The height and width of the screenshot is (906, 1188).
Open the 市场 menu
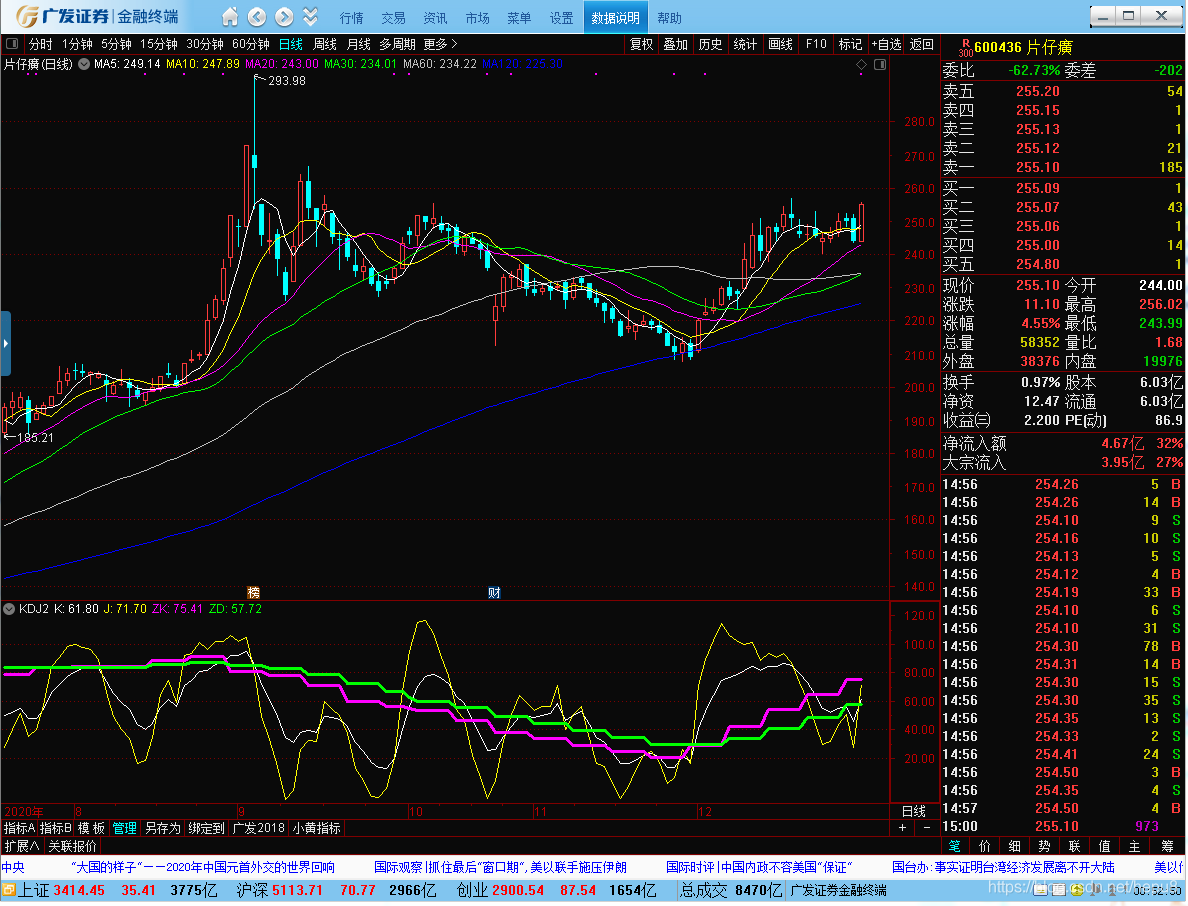click(x=477, y=18)
